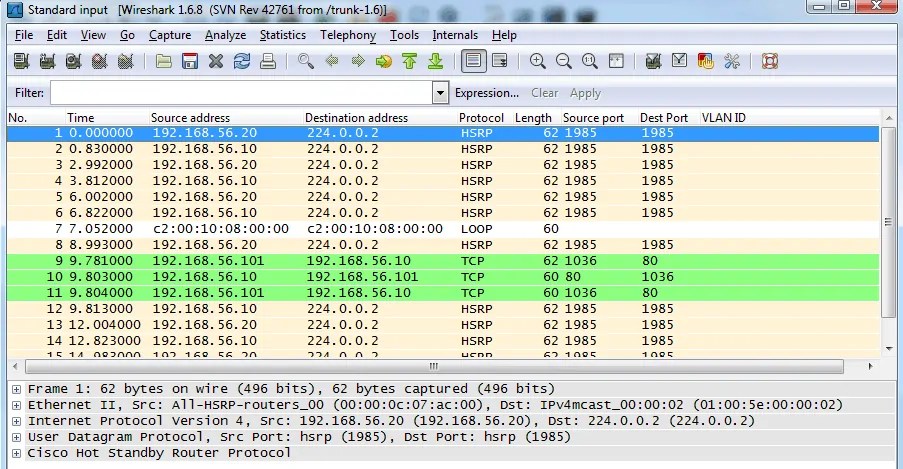903x469 pixels.
Task: Open the Tools menu
Action: click(404, 35)
